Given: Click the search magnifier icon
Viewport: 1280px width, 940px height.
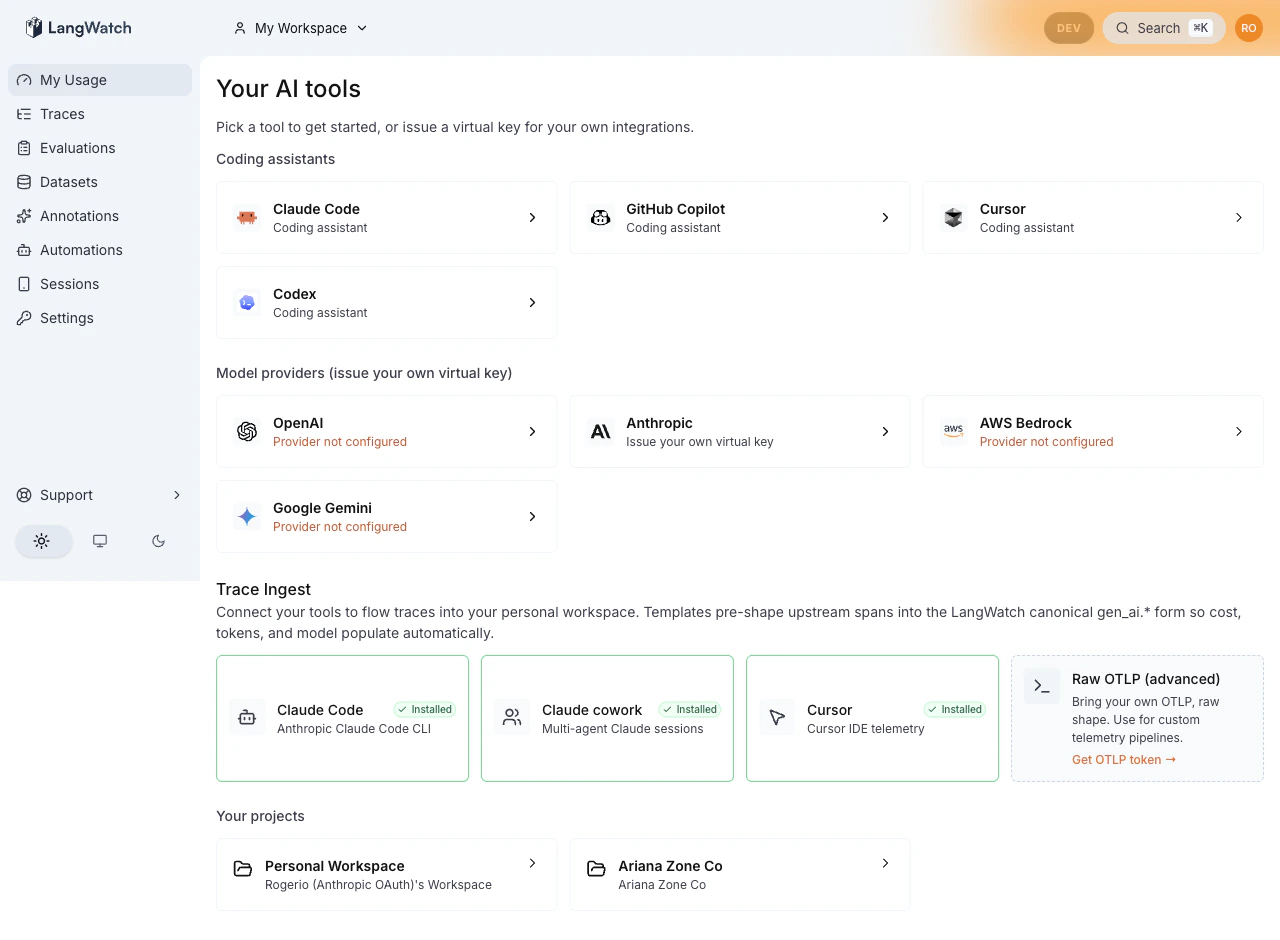Looking at the screenshot, I should tap(1123, 28).
